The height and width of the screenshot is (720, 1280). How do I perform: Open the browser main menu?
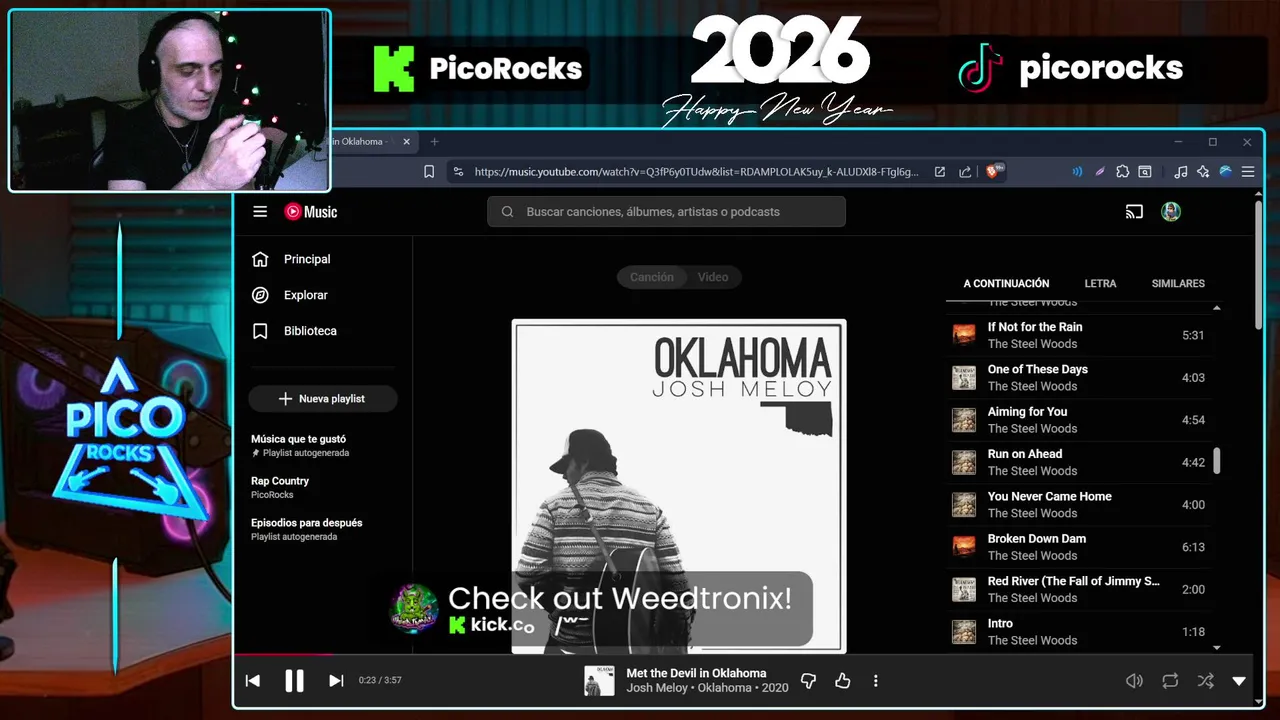tap(1248, 172)
